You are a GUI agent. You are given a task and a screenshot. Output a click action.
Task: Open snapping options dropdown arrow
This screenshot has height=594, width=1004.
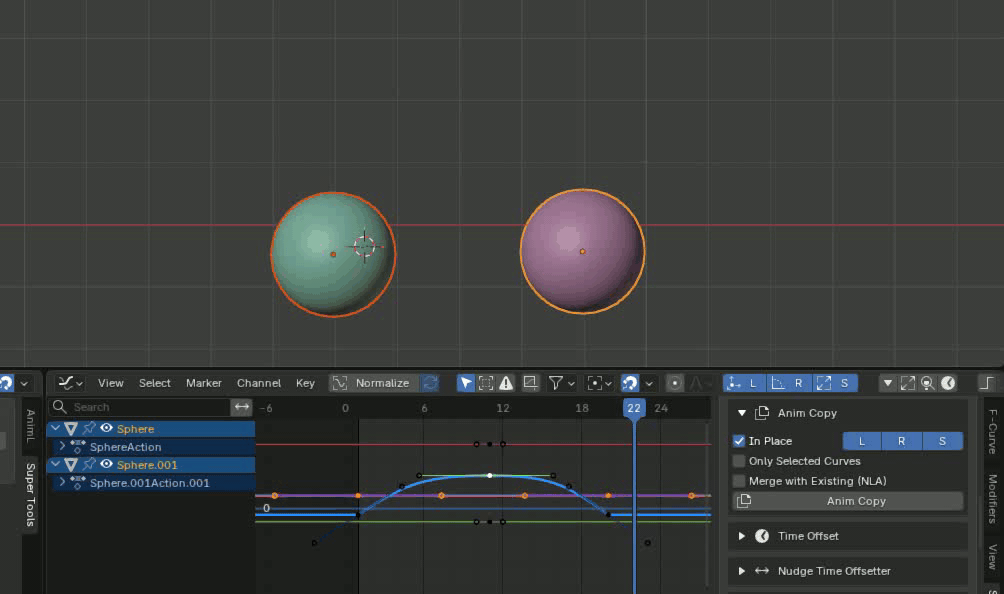pos(649,383)
